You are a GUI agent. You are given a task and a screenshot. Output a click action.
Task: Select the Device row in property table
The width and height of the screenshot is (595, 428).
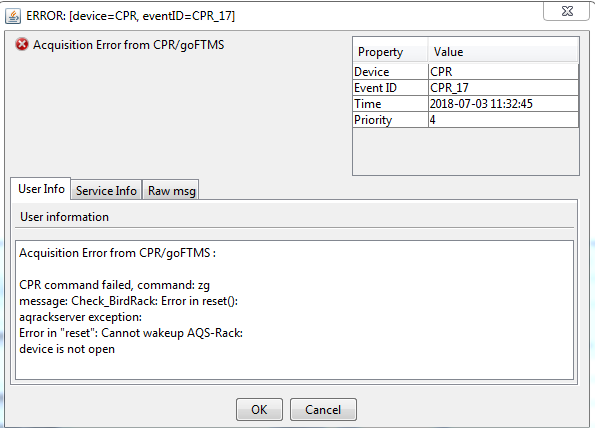(x=466, y=72)
